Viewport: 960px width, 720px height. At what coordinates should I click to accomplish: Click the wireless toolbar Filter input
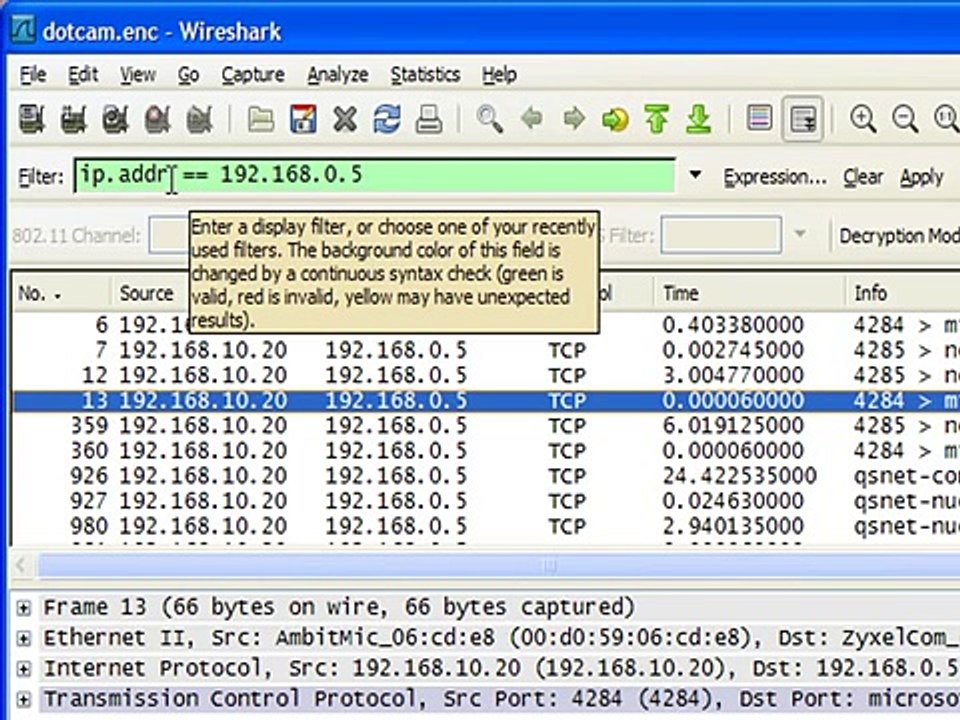pyautogui.click(x=721, y=234)
